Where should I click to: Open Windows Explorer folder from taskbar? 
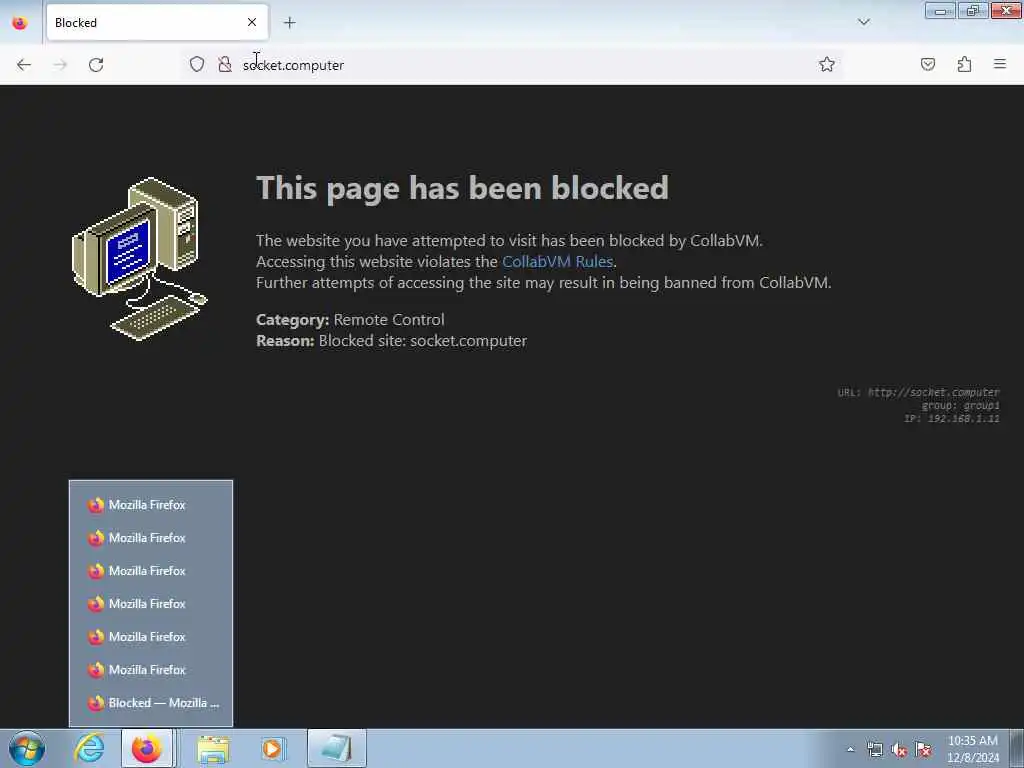(213, 748)
